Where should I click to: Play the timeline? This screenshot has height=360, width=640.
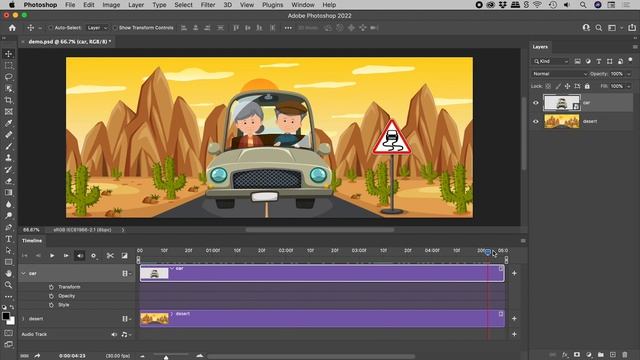pyautogui.click(x=52, y=256)
